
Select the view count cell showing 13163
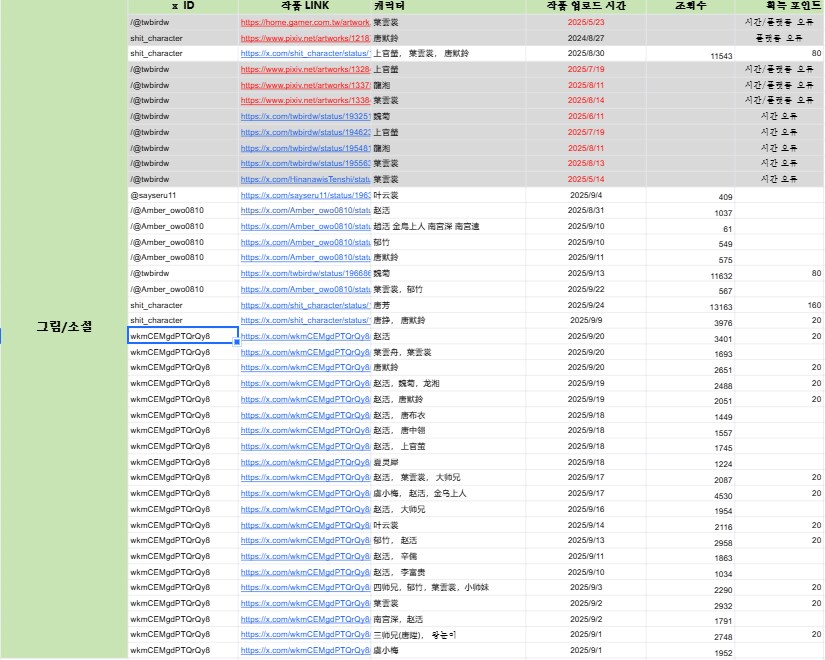[686, 307]
